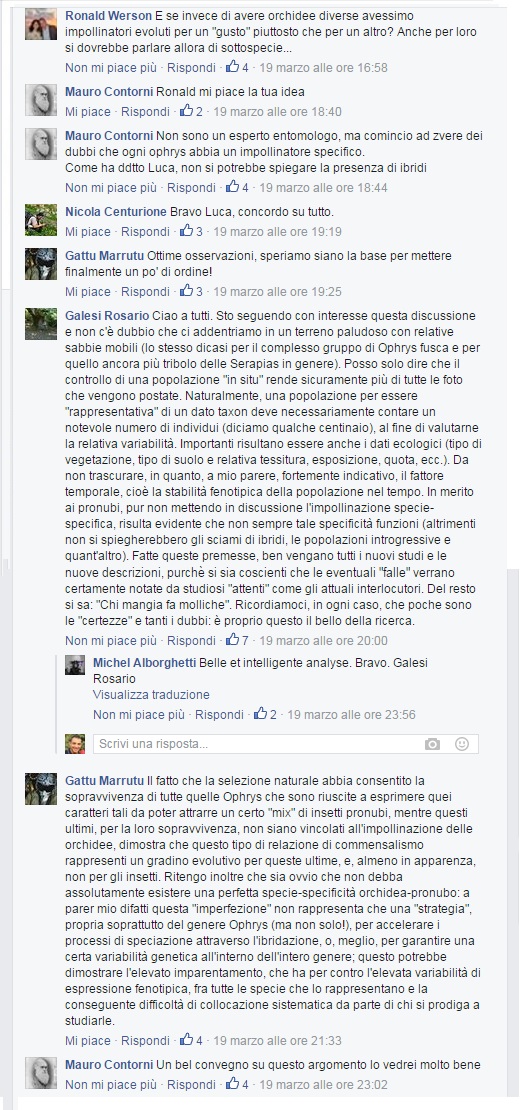
Task: Like Gattu Marrutu's 21:33 comment with Mi piace
Action: click(x=88, y=1040)
